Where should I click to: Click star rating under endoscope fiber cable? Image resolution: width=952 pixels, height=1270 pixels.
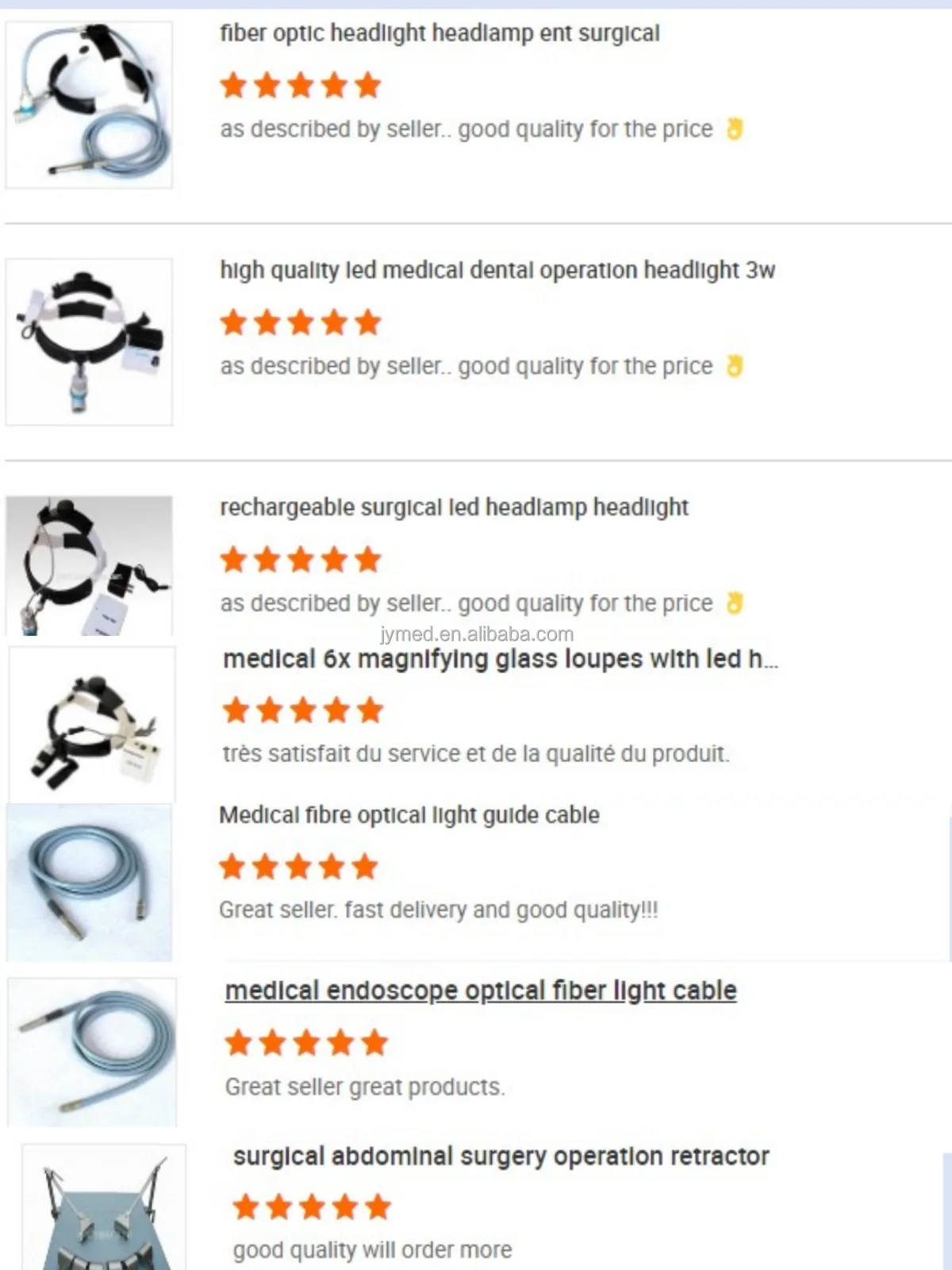tap(306, 1043)
